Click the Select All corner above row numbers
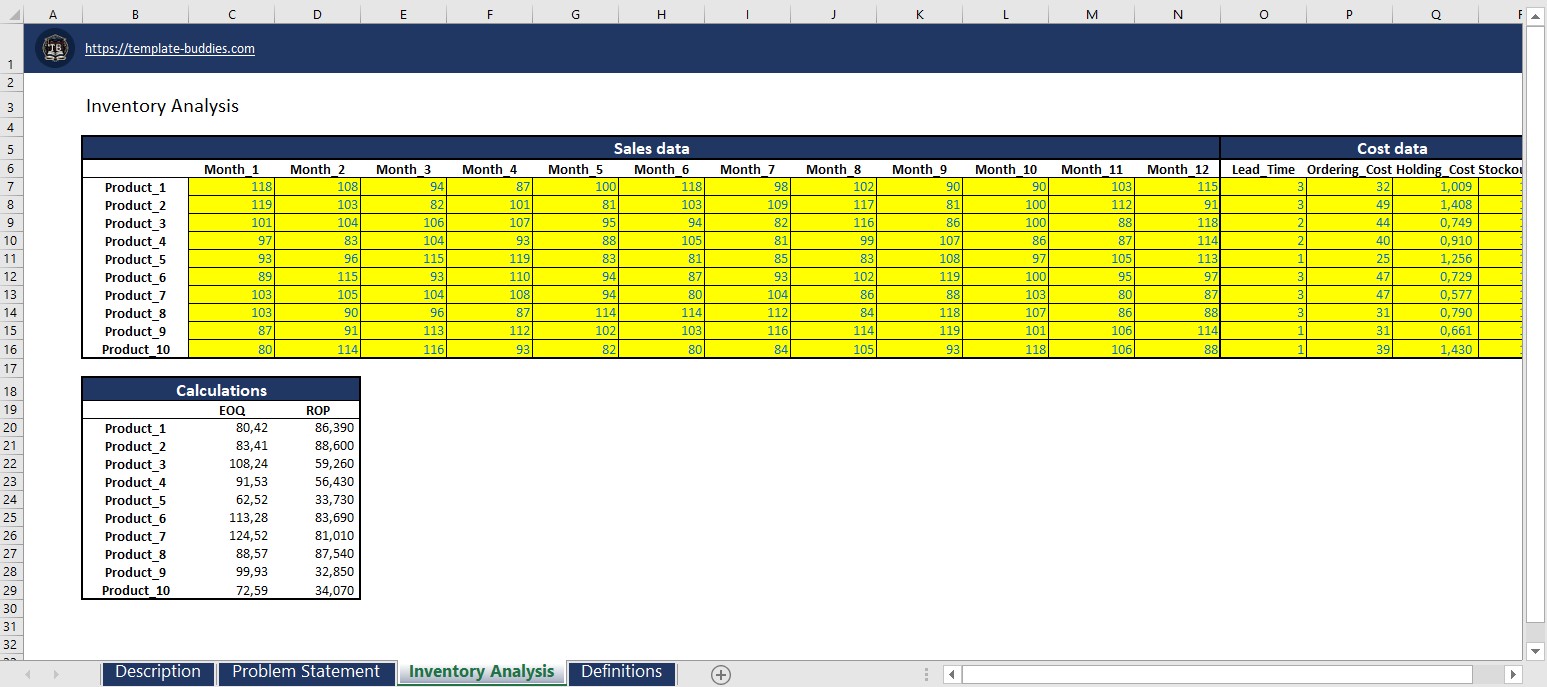1547x687 pixels. coord(12,14)
